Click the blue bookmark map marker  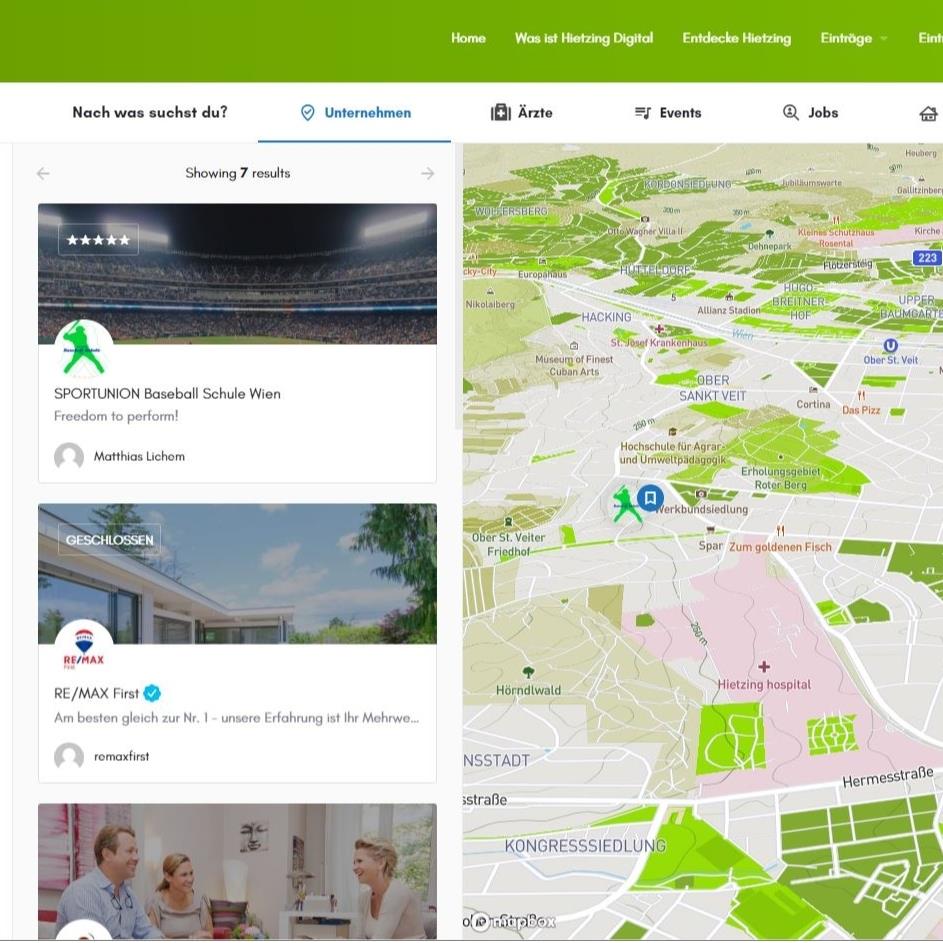pyautogui.click(x=650, y=498)
